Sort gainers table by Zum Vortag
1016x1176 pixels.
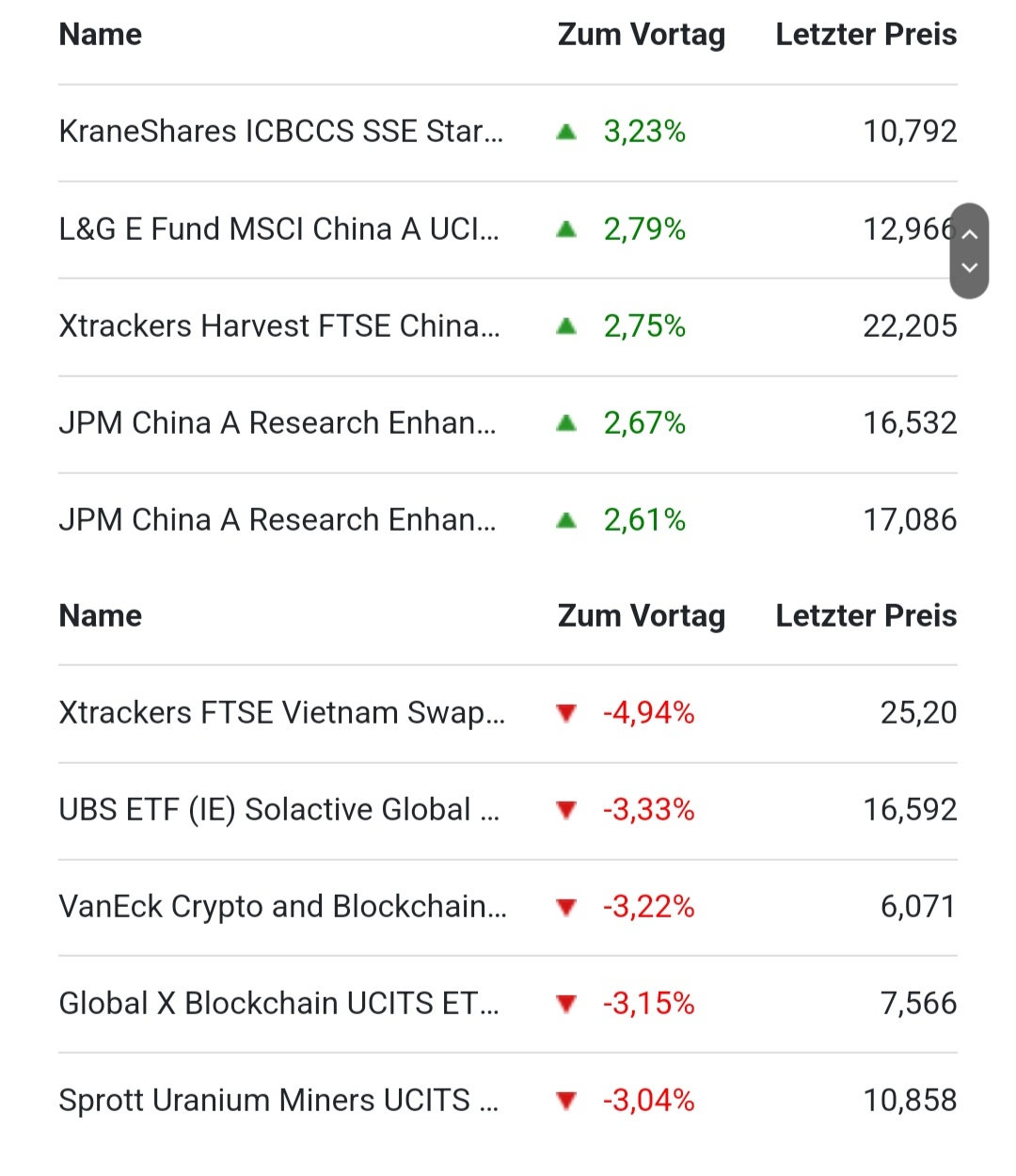coord(641,35)
